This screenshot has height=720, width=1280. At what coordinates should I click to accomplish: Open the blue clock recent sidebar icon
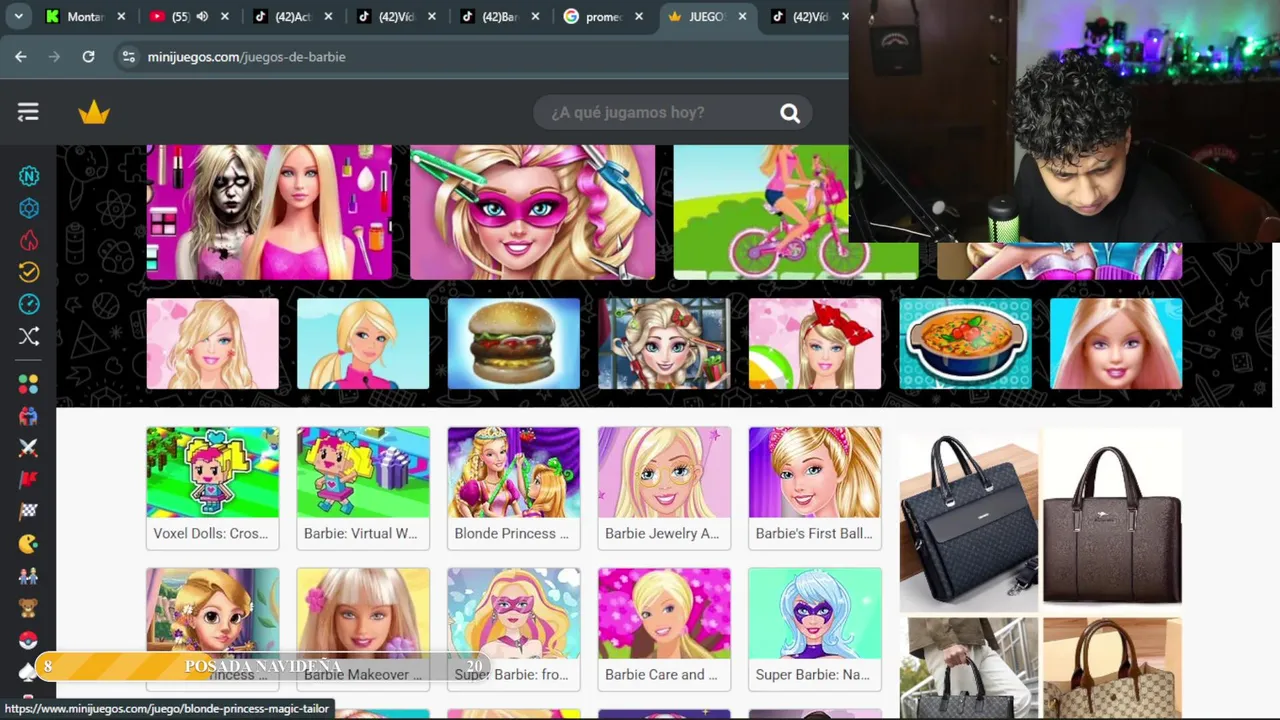pos(29,304)
